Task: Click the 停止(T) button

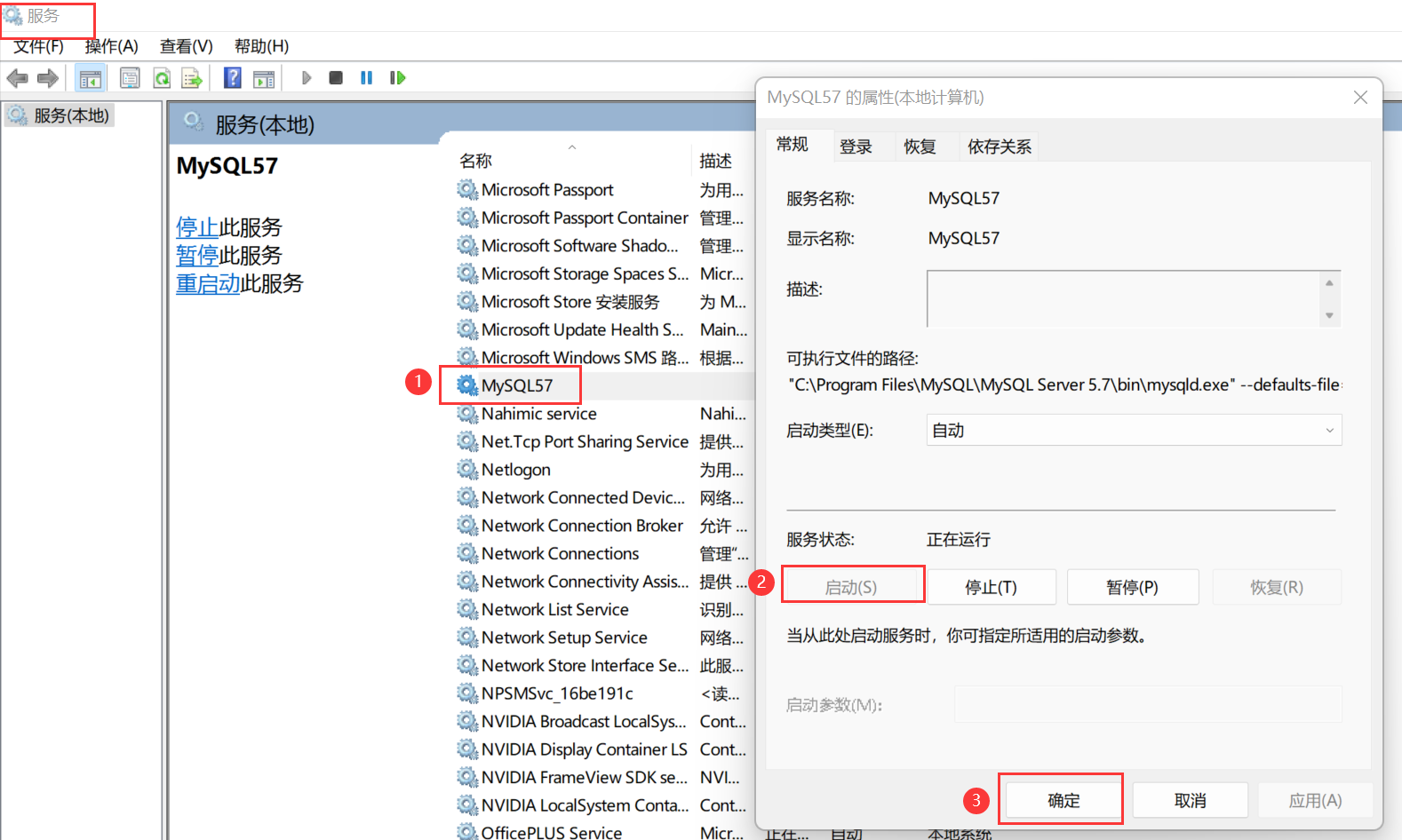Action: (x=992, y=587)
